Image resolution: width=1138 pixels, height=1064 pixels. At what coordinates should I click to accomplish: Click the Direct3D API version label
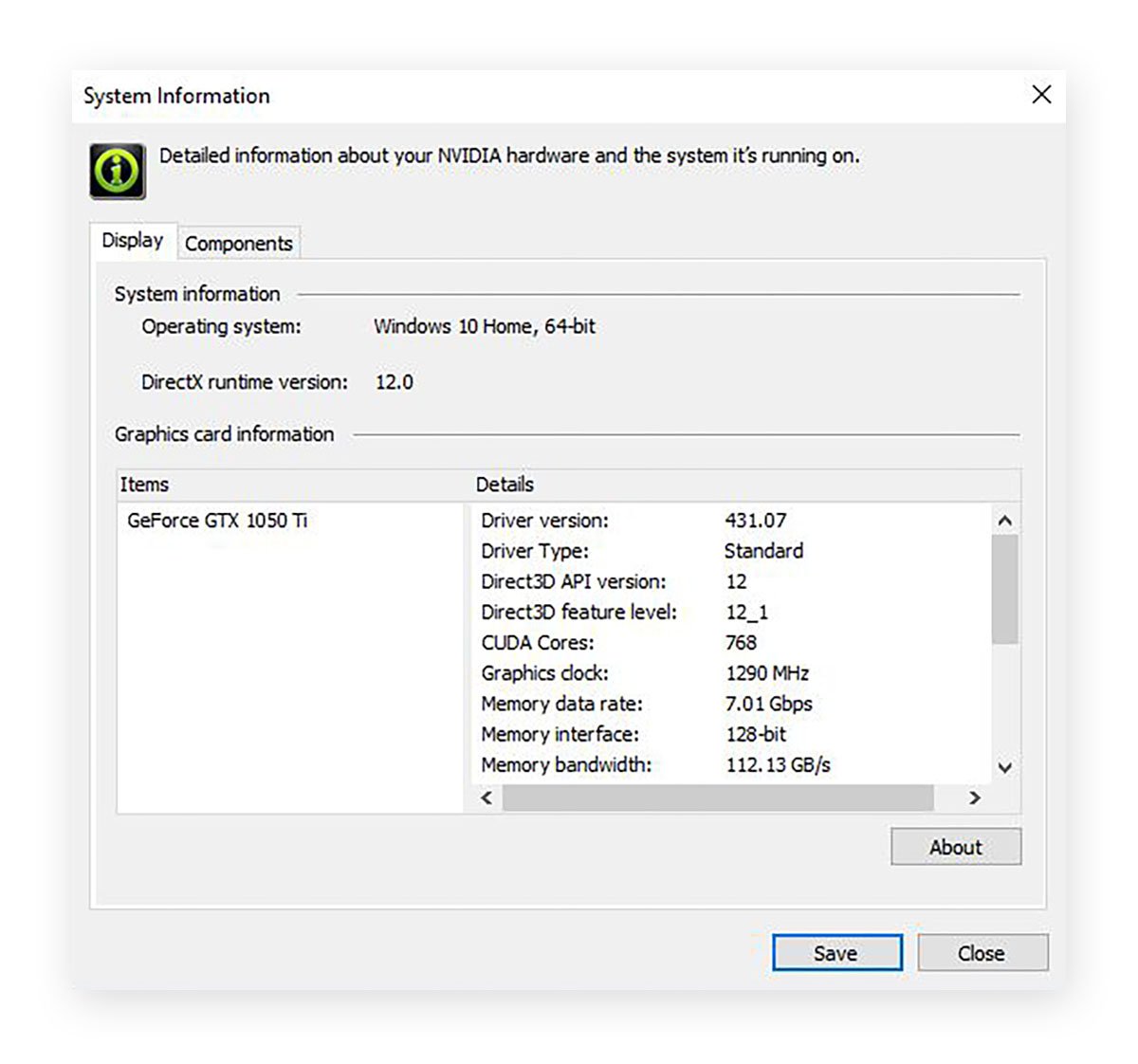coord(574,581)
